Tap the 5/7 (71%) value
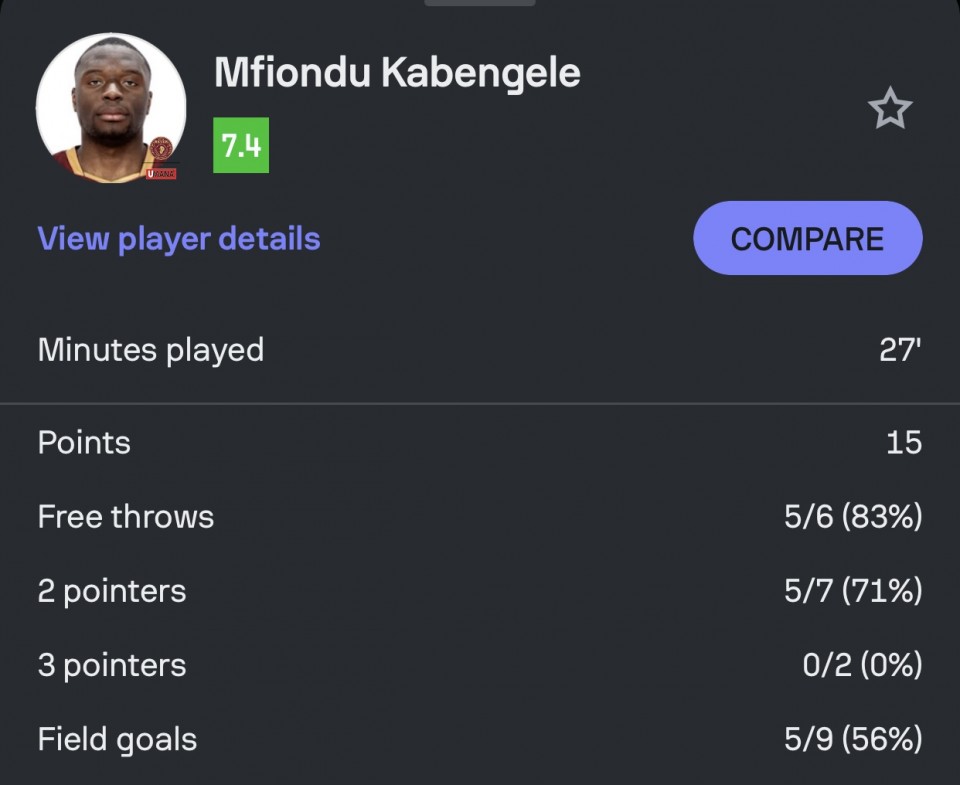Image resolution: width=960 pixels, height=785 pixels. [853, 591]
